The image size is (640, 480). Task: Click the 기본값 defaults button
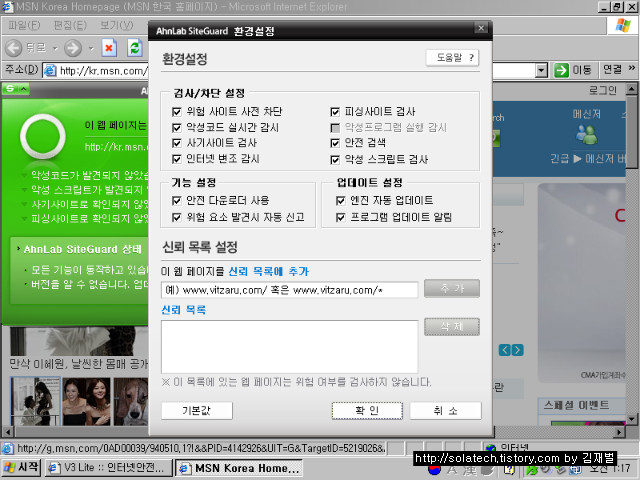tap(197, 411)
